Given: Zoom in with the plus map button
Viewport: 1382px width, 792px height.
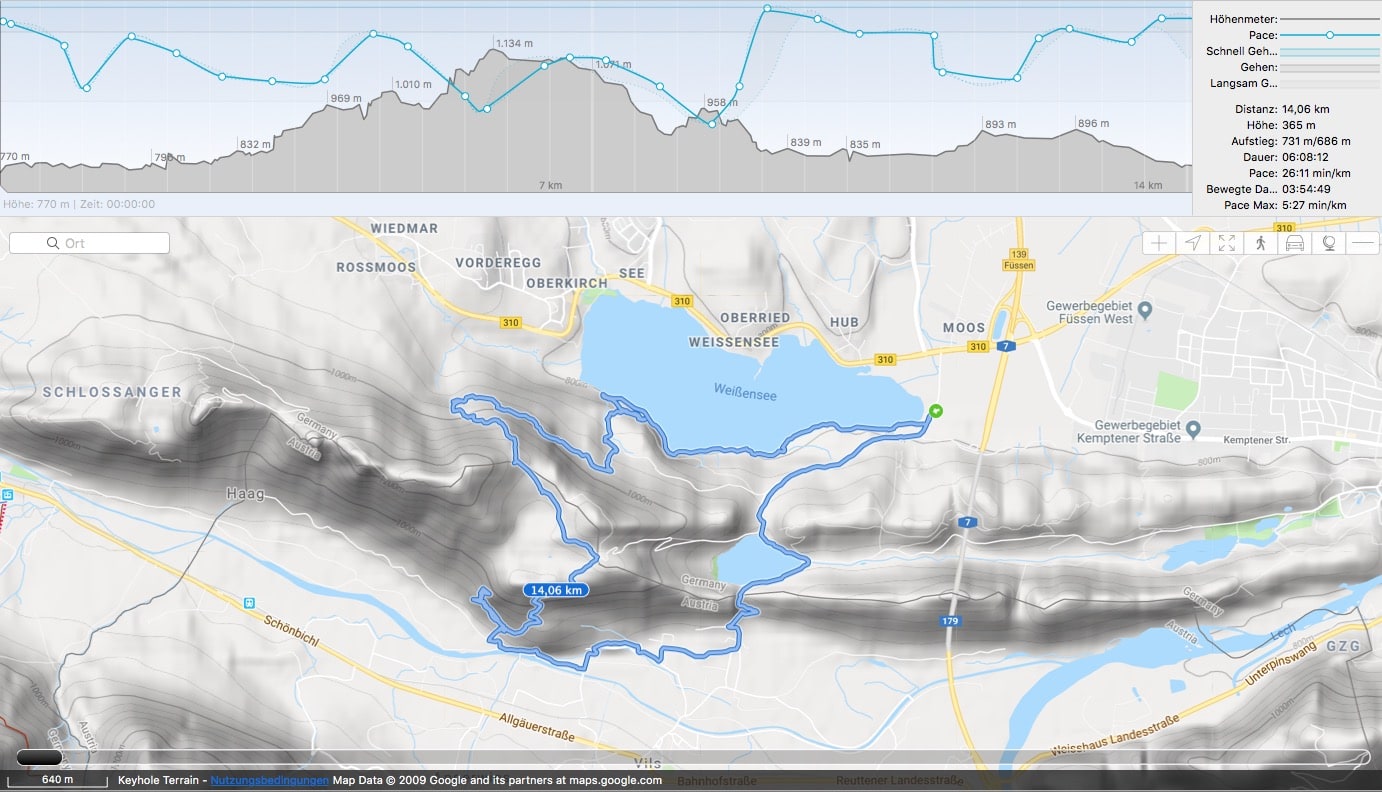Looking at the screenshot, I should coord(1159,243).
